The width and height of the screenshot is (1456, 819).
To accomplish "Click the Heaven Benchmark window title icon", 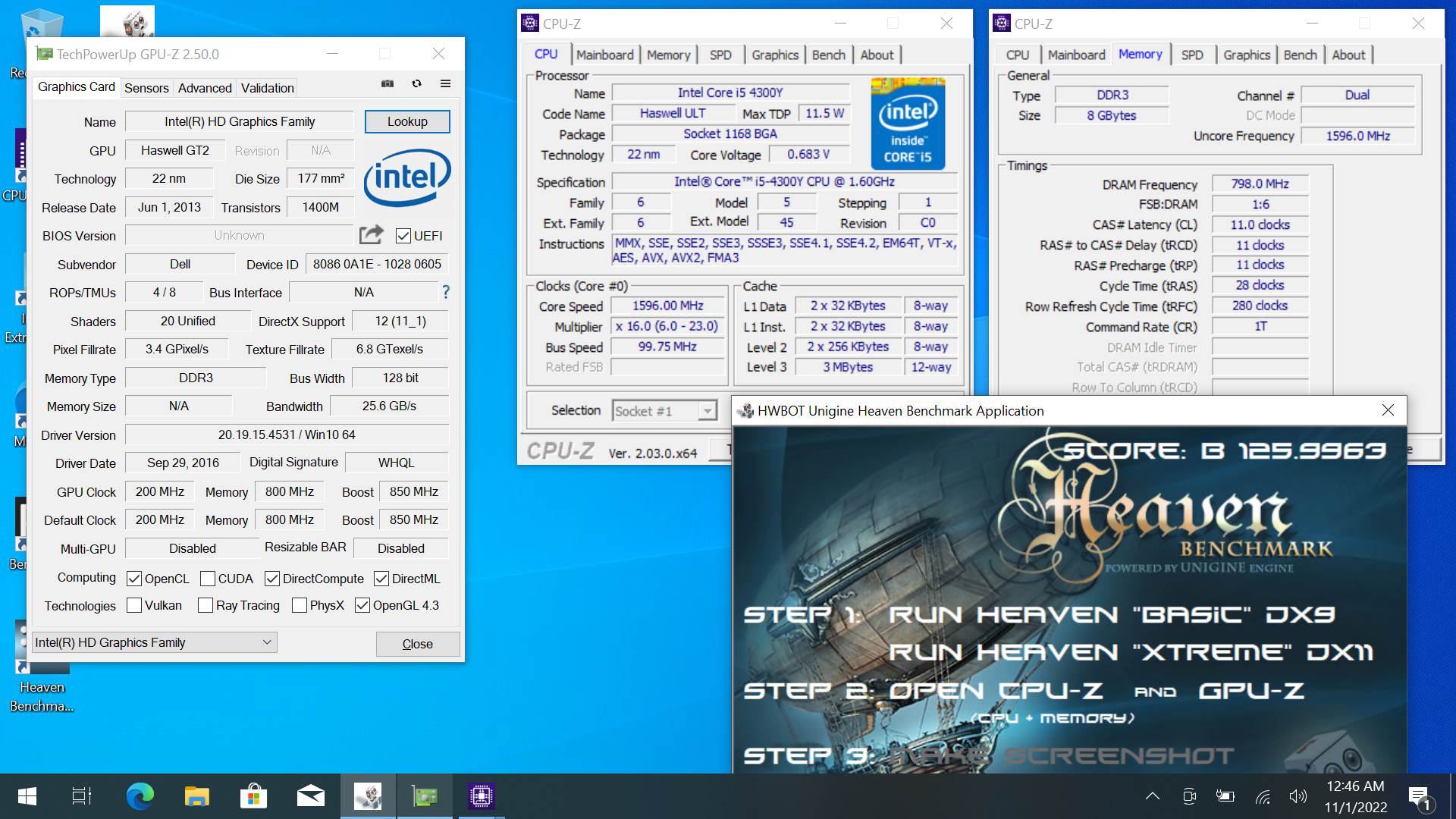I will [x=746, y=410].
